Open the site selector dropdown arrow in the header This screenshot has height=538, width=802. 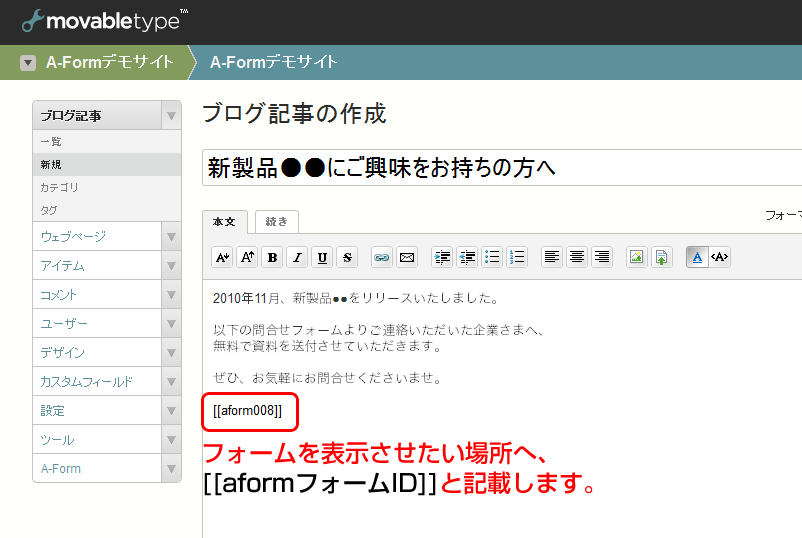tap(28, 63)
